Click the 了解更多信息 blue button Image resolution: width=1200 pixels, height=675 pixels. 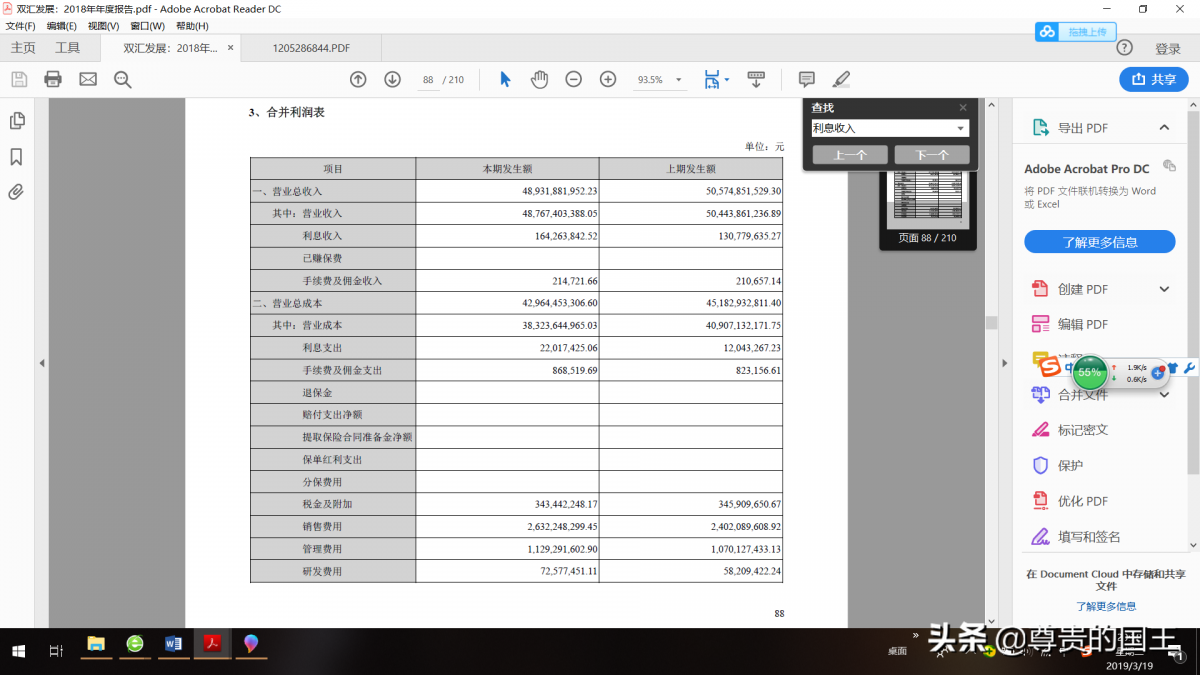point(1099,242)
